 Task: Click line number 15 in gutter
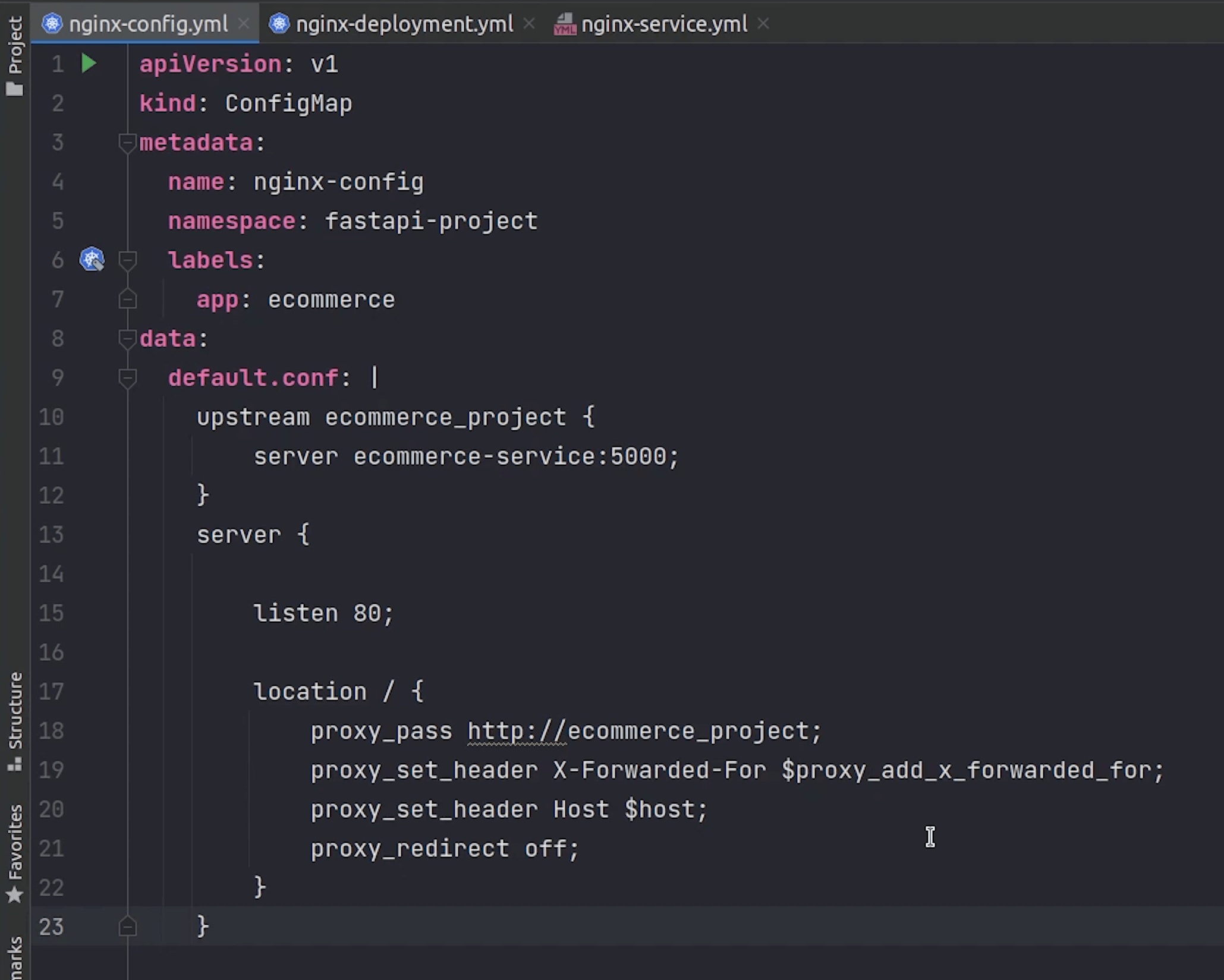pos(51,613)
